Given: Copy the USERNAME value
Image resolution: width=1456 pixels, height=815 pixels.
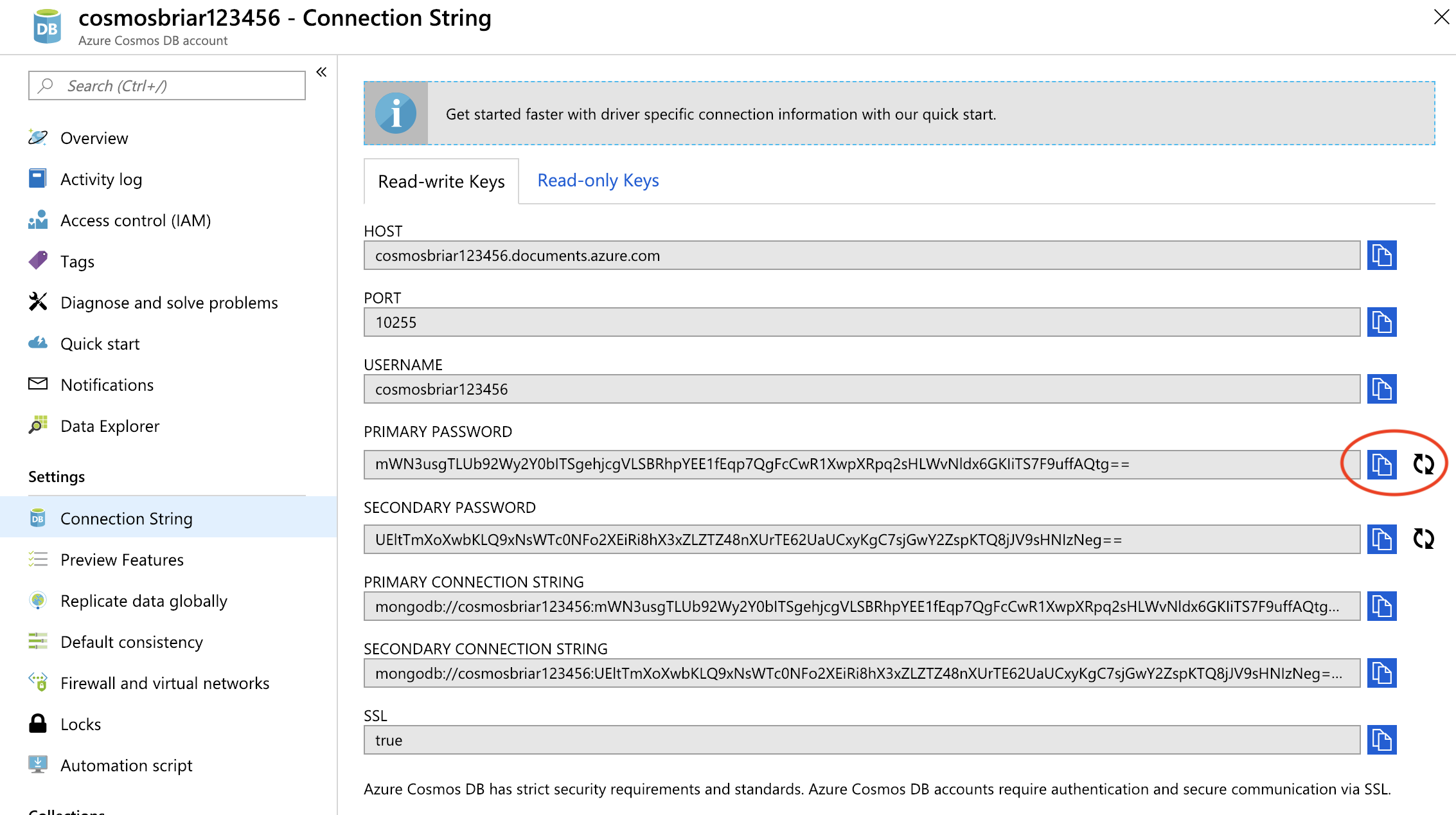Looking at the screenshot, I should [1381, 389].
